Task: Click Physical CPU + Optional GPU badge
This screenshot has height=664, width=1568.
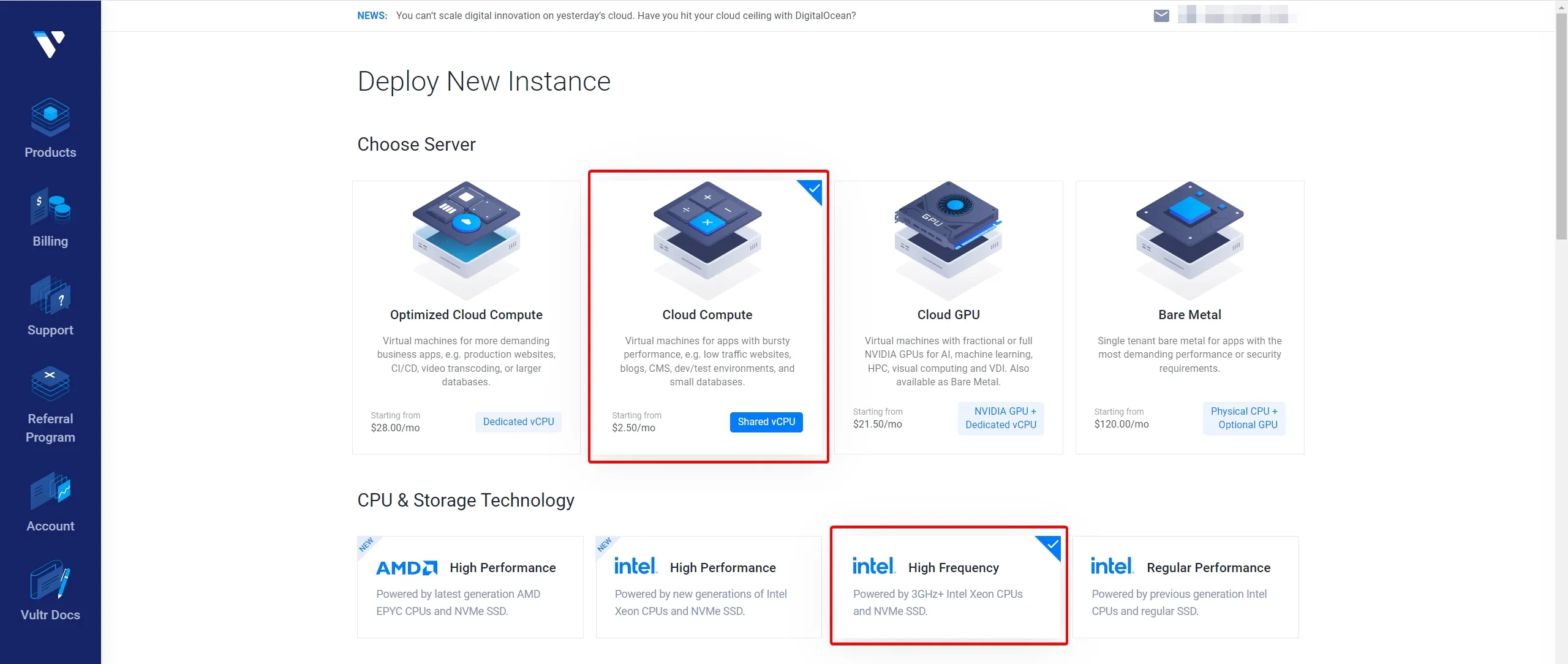Action: (x=1243, y=418)
